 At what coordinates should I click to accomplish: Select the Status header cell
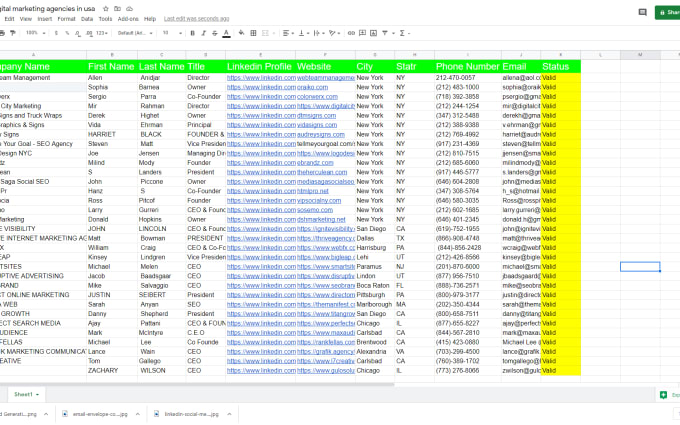(561, 66)
